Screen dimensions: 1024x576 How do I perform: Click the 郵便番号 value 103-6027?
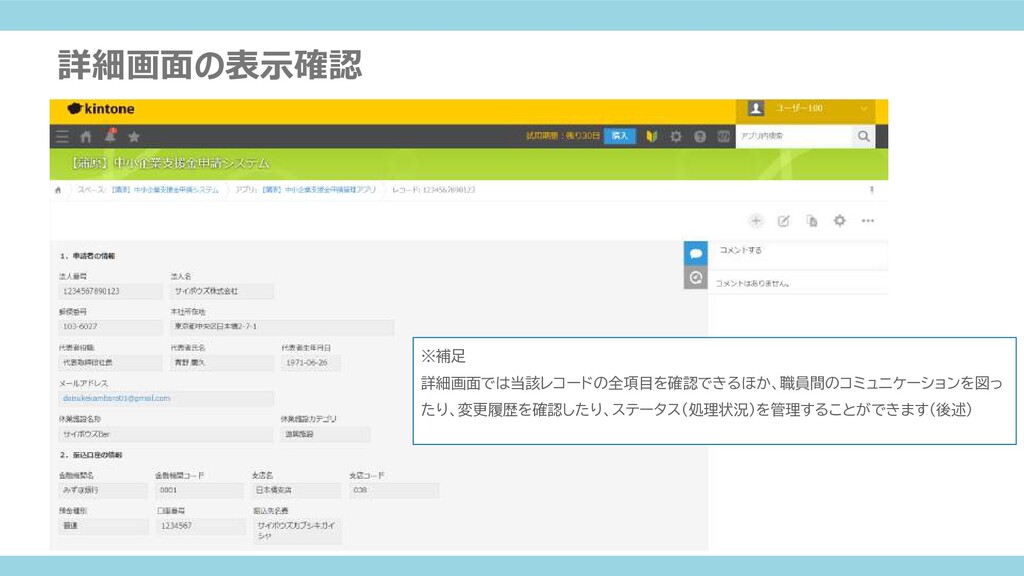(110, 327)
